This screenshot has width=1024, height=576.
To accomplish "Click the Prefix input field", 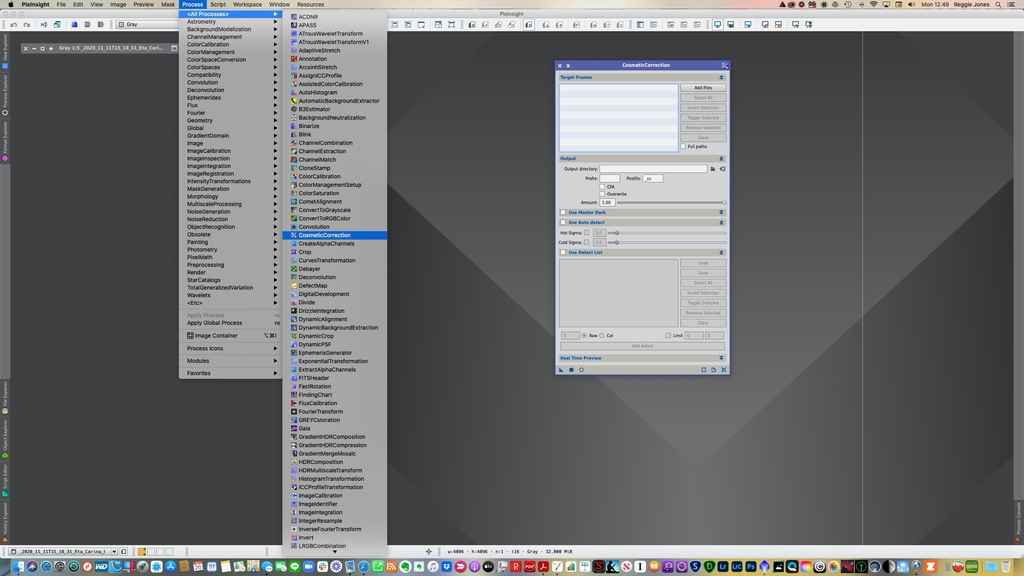I will tap(609, 178).
